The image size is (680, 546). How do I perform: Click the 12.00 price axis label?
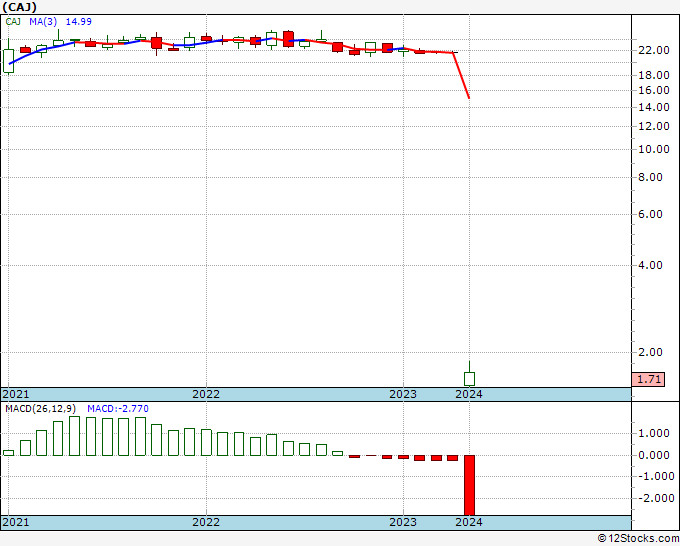pyautogui.click(x=654, y=126)
